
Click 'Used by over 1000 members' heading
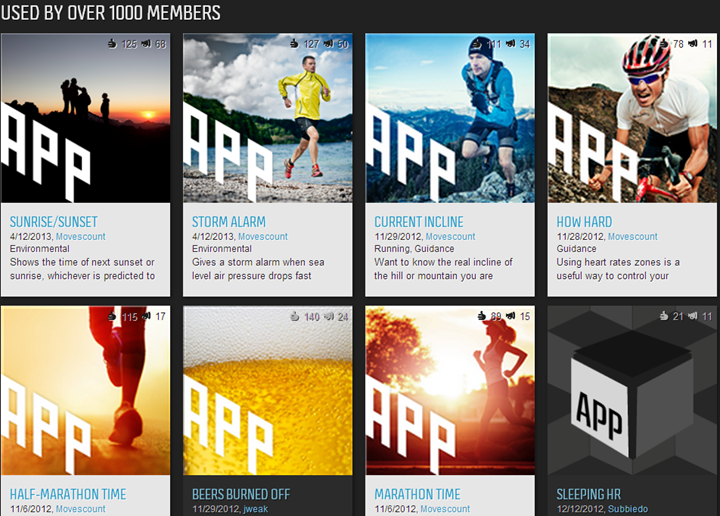click(111, 13)
